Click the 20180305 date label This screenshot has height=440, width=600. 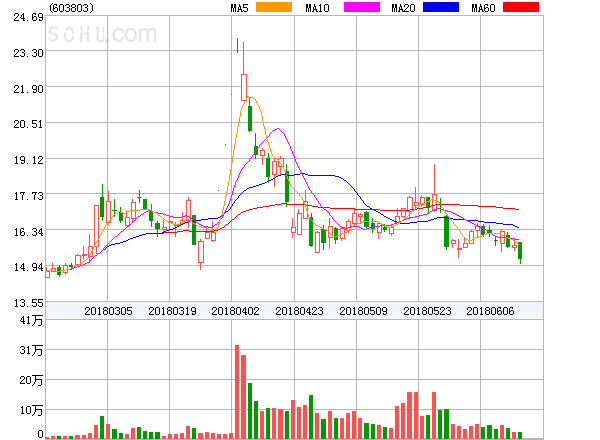(x=108, y=311)
